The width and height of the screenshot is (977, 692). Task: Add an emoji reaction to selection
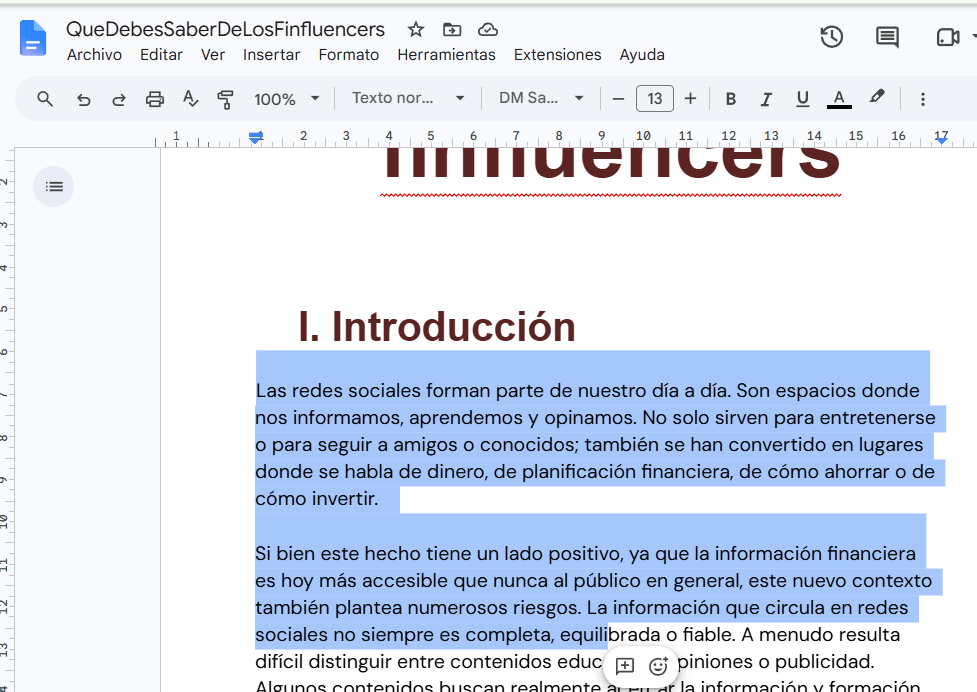(658, 666)
